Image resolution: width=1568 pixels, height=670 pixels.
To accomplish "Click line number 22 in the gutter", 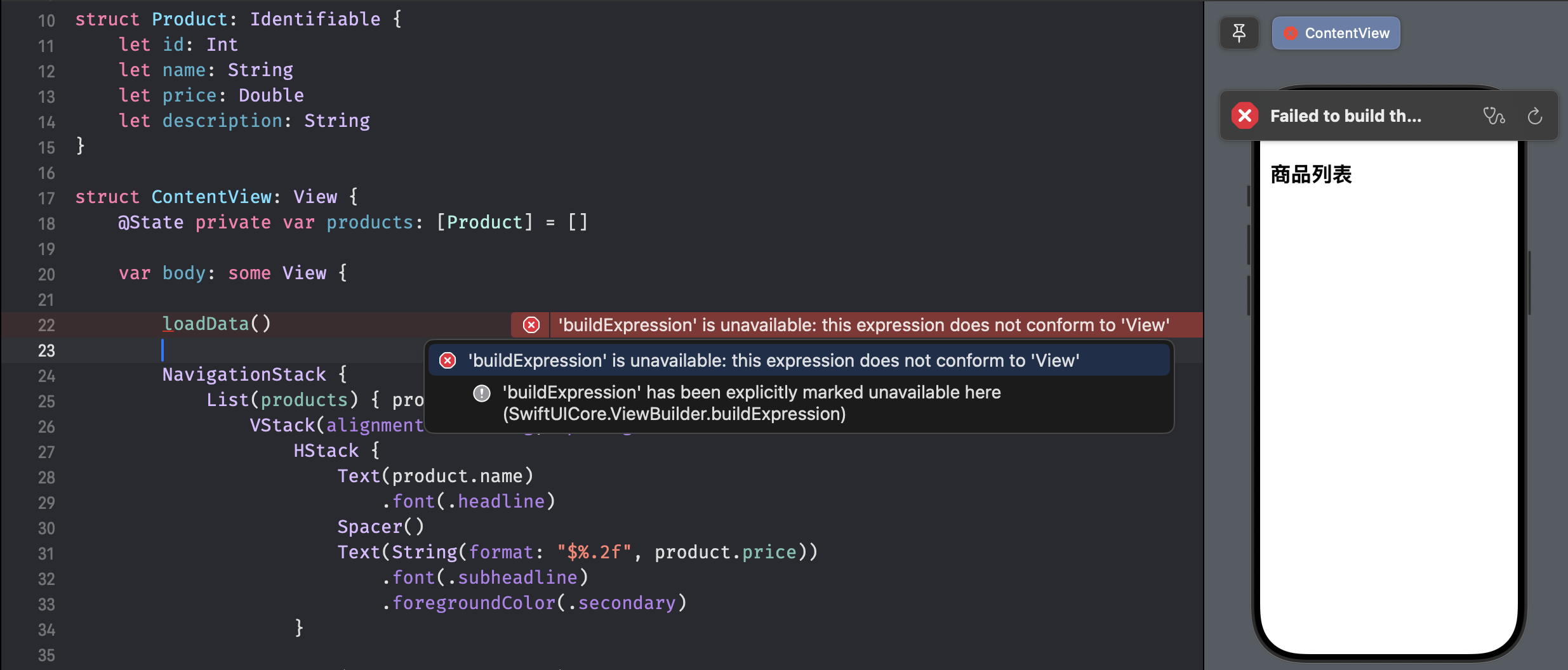I will tap(46, 325).
